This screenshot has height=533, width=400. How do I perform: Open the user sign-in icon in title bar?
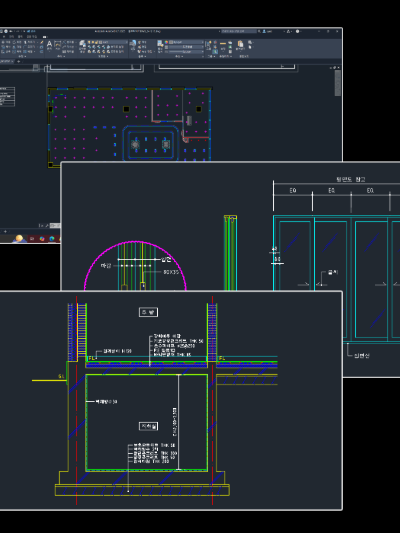click(x=264, y=31)
